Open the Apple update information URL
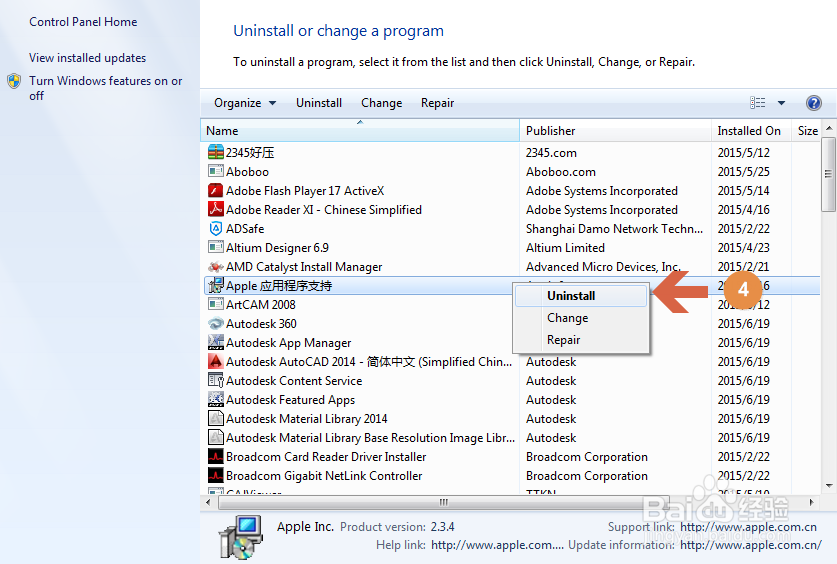The width and height of the screenshot is (837, 564). coord(751,545)
